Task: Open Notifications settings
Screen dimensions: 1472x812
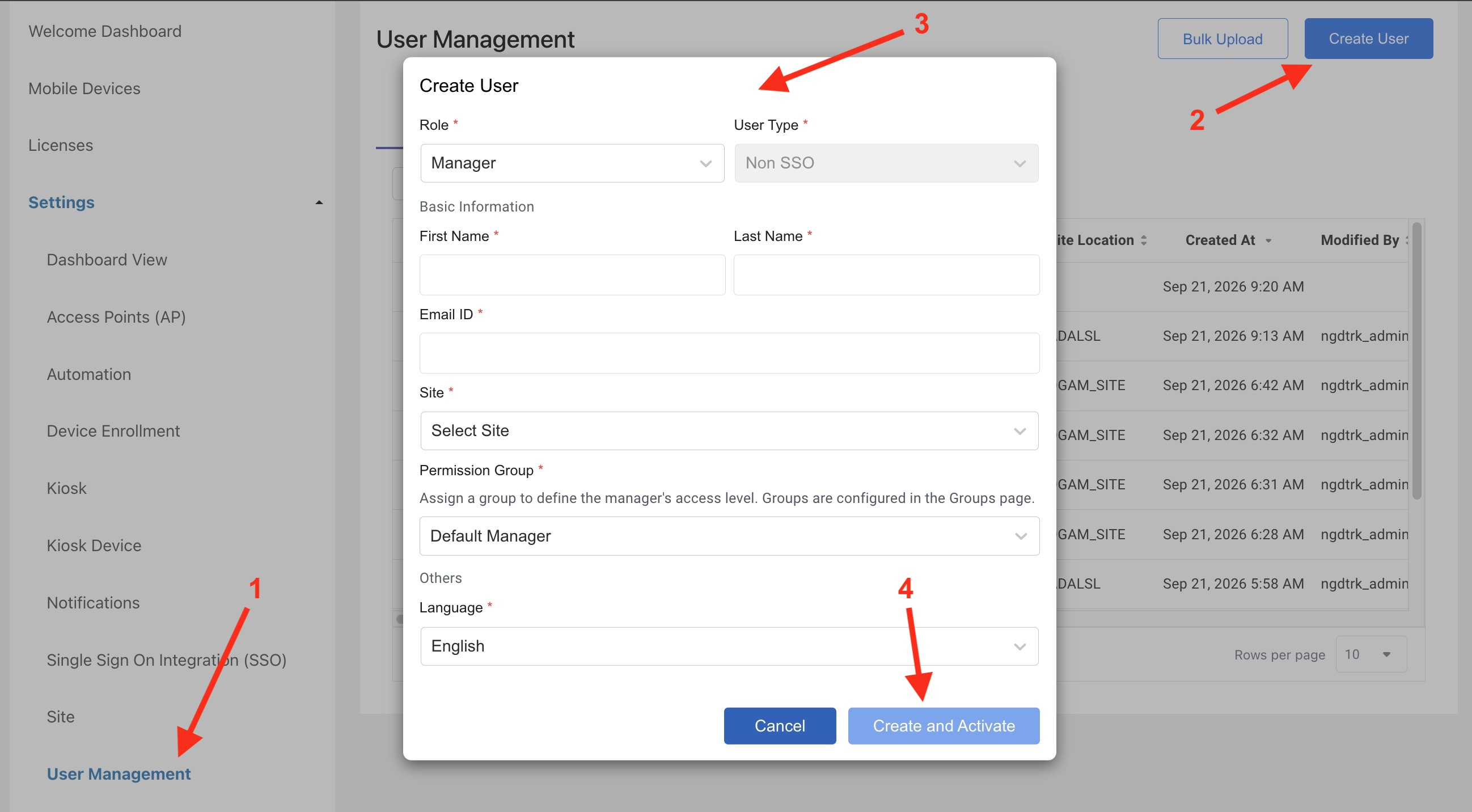Action: 94,602
